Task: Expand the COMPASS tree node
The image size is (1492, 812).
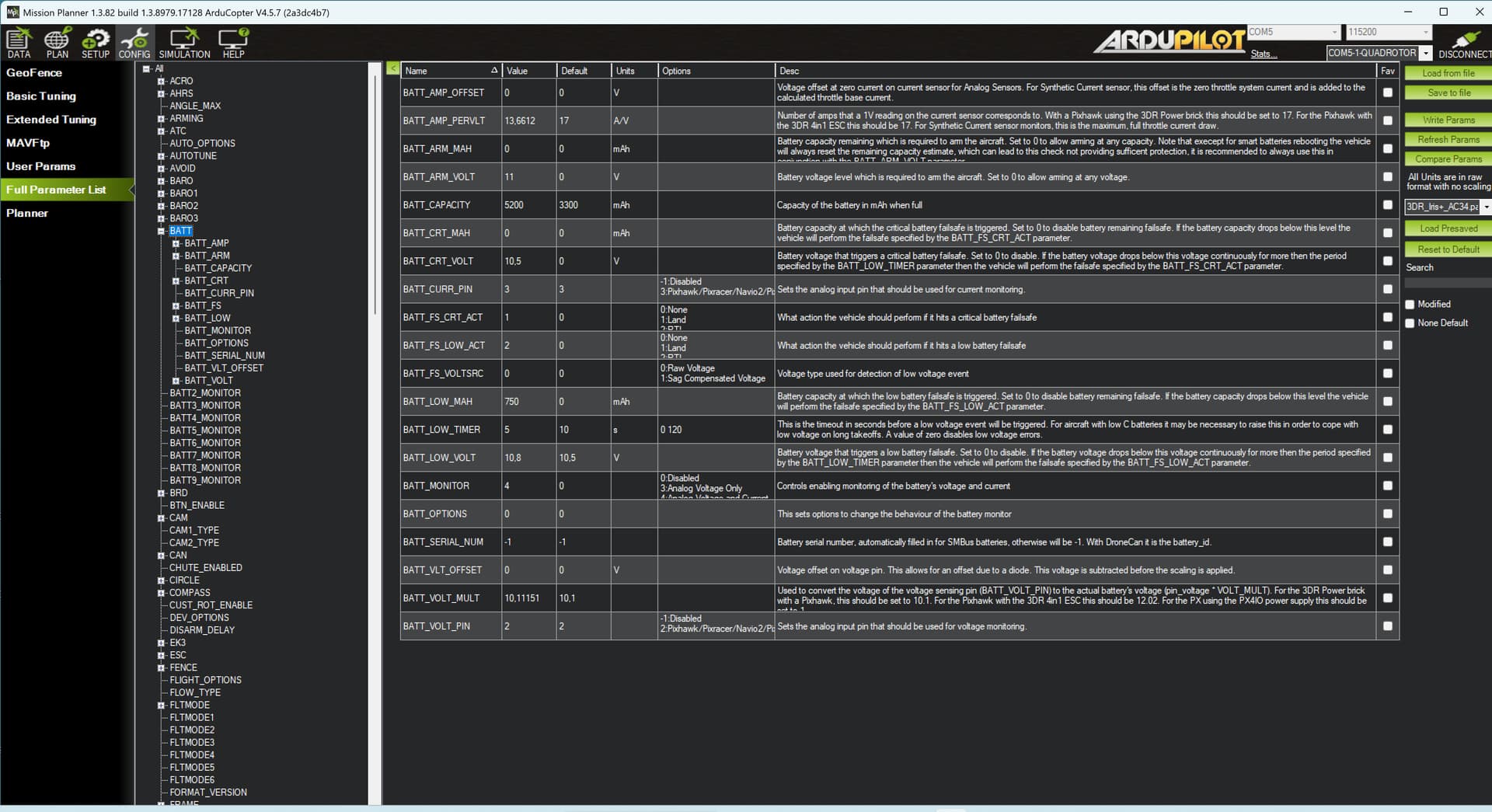Action: point(162,593)
